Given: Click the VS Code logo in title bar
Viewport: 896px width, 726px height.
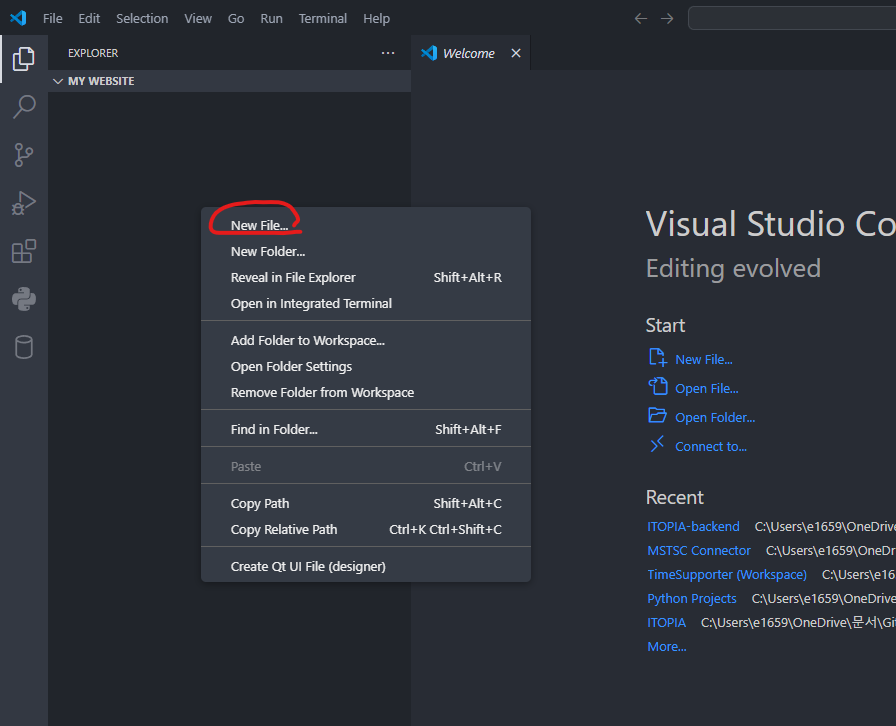Looking at the screenshot, I should pyautogui.click(x=18, y=18).
